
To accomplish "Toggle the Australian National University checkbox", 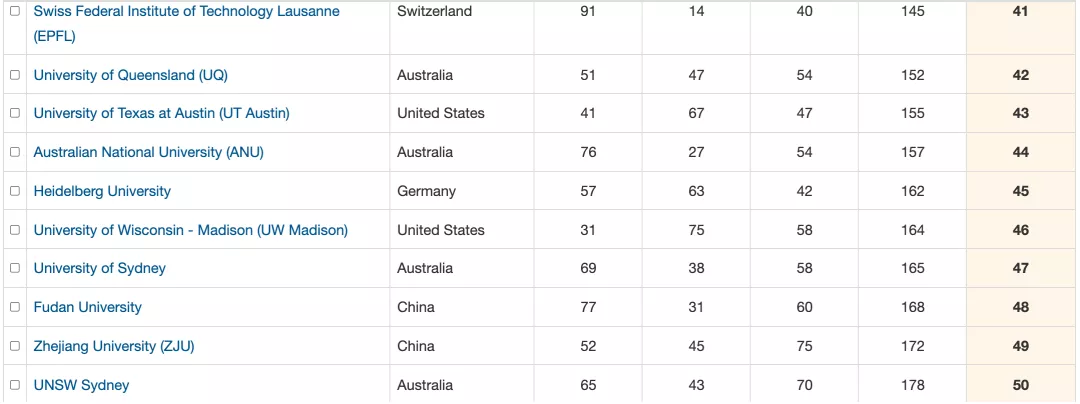I will pos(15,152).
